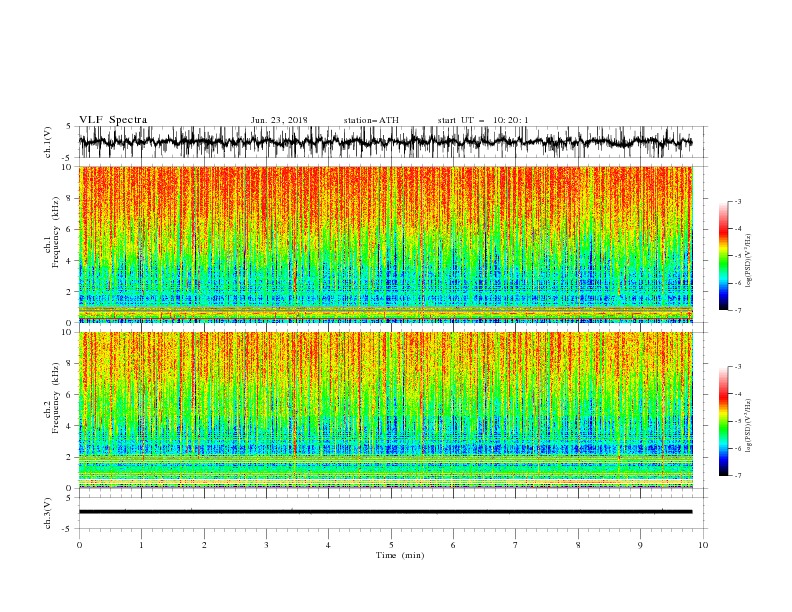
Task: Click inside the ch.1 spectrogram panel
Action: click(x=385, y=244)
